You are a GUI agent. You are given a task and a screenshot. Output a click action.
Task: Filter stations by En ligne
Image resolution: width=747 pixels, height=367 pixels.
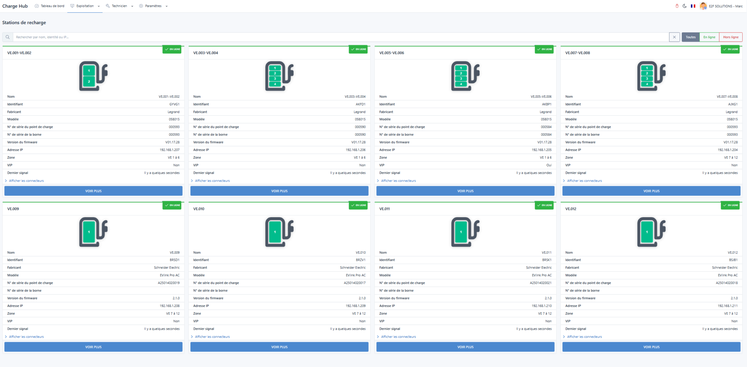[709, 37]
